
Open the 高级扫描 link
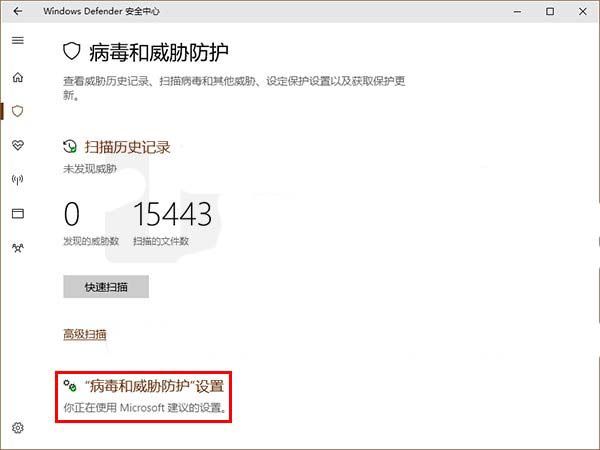[x=85, y=334]
